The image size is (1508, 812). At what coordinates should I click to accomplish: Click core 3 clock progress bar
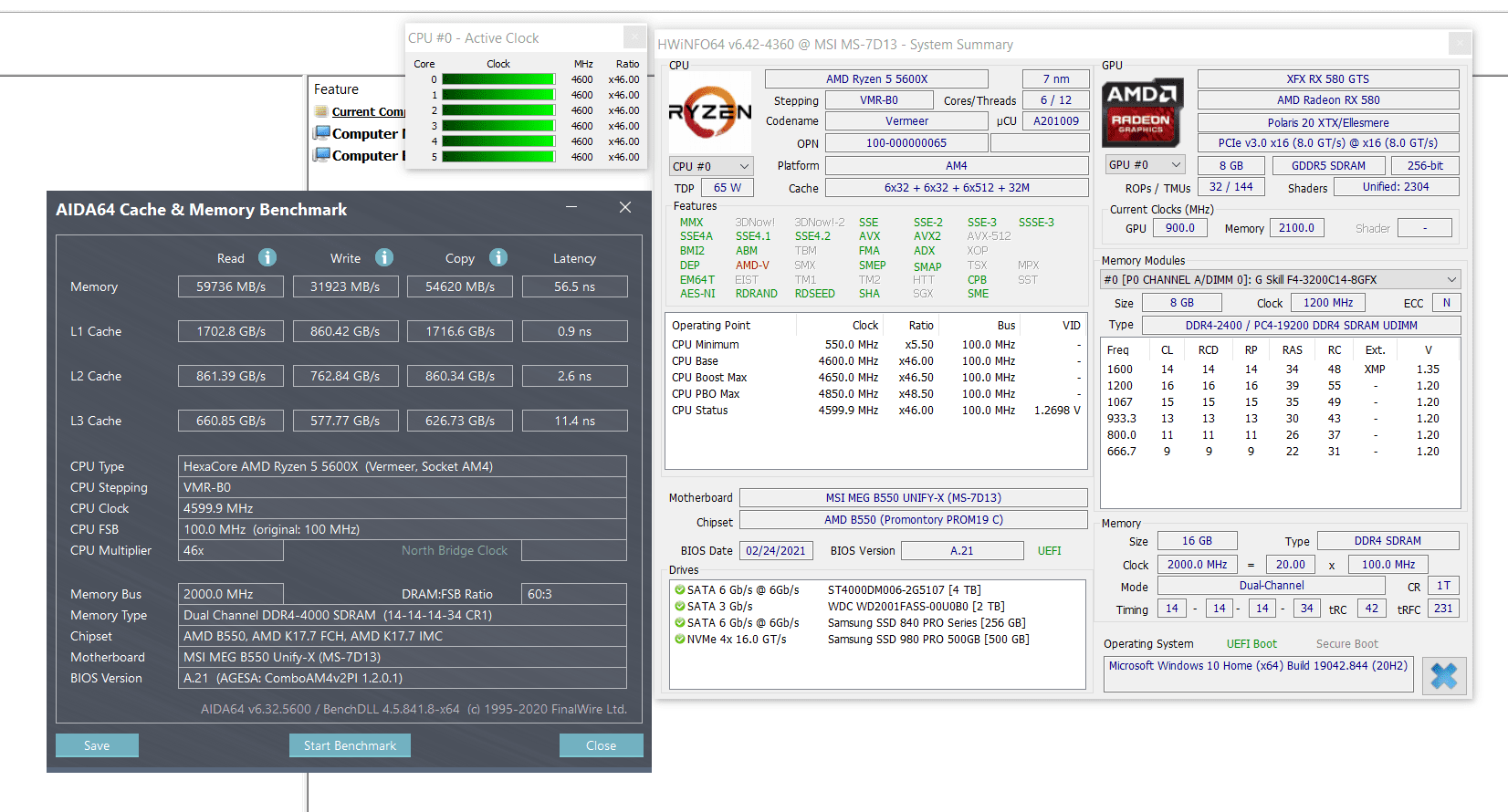(498, 126)
